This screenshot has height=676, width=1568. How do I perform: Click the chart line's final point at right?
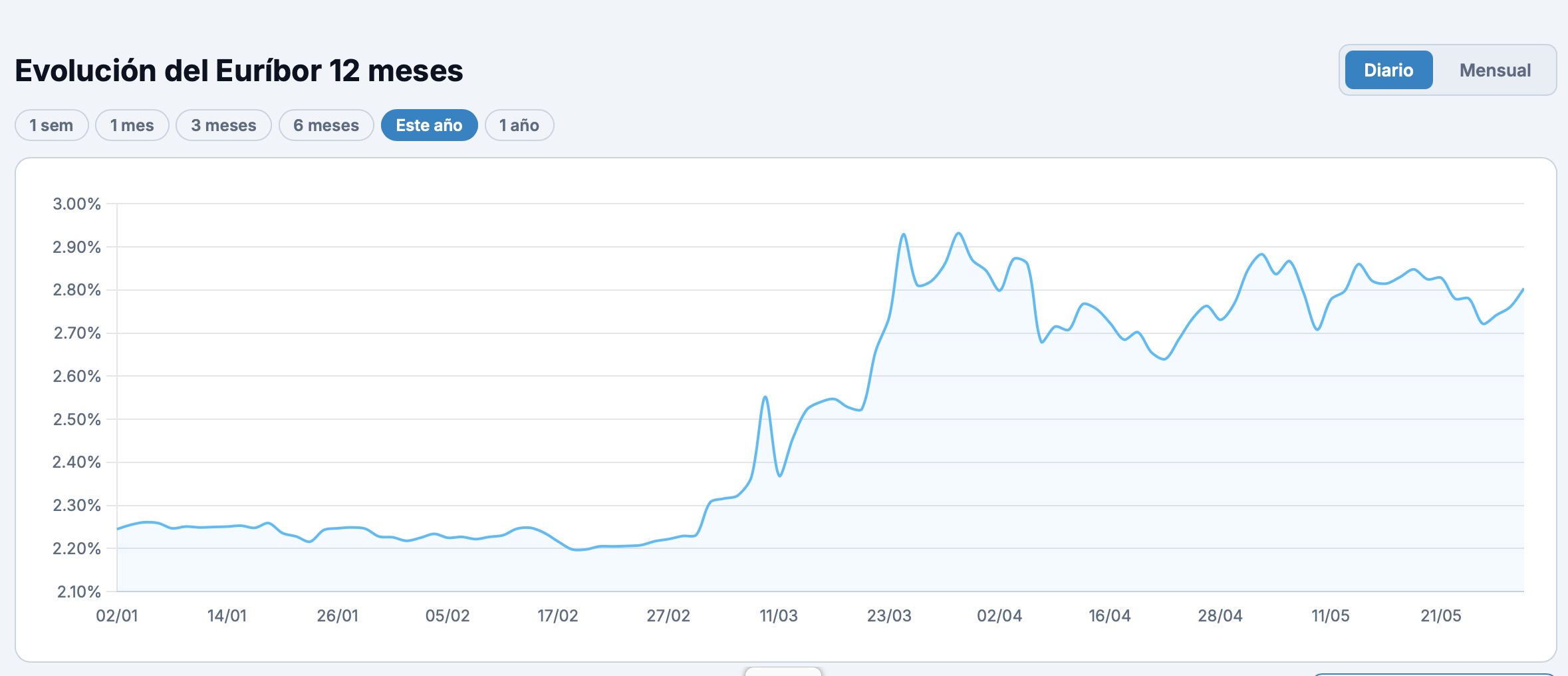[1523, 289]
